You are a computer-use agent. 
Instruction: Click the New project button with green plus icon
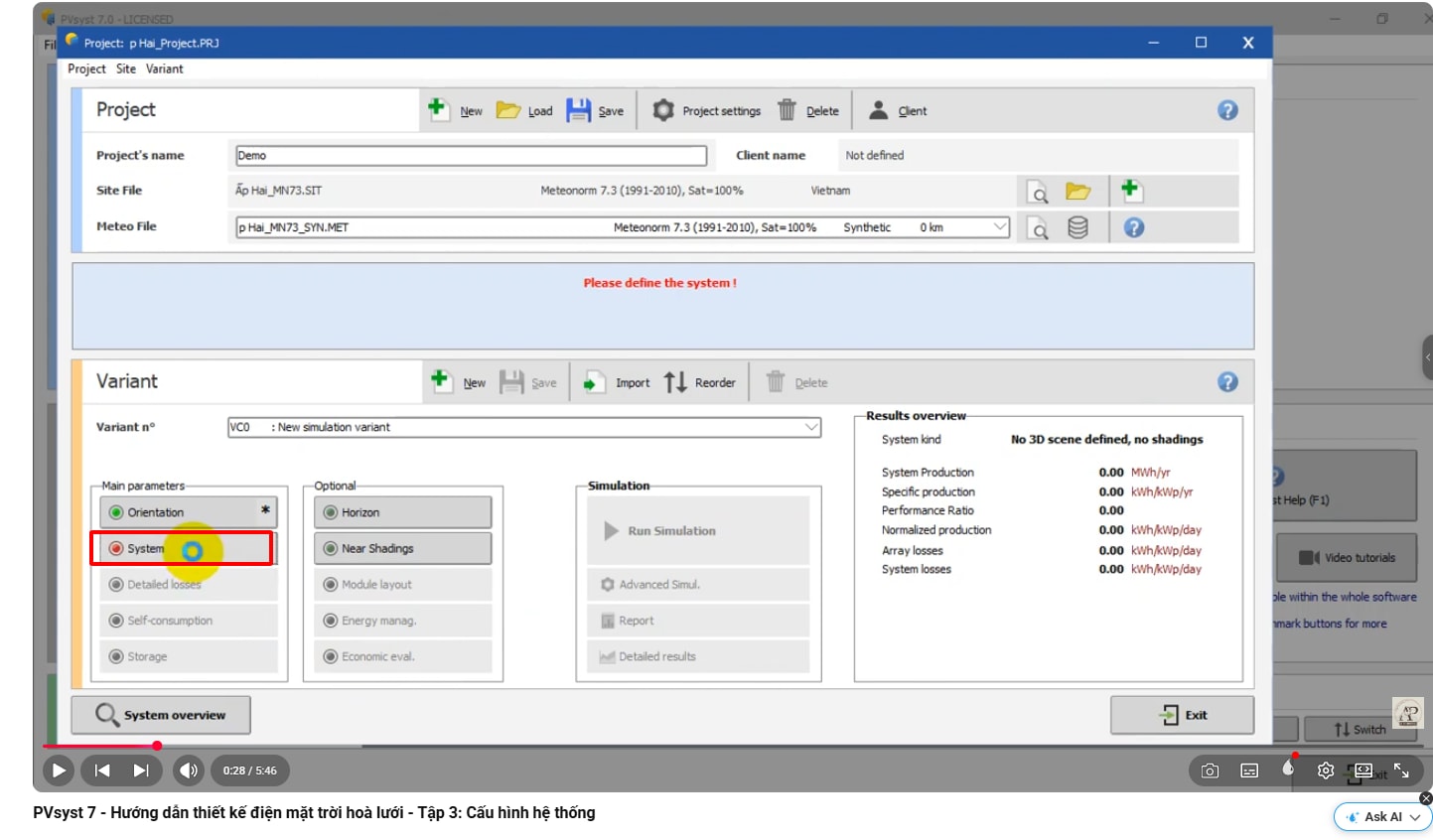click(x=455, y=110)
